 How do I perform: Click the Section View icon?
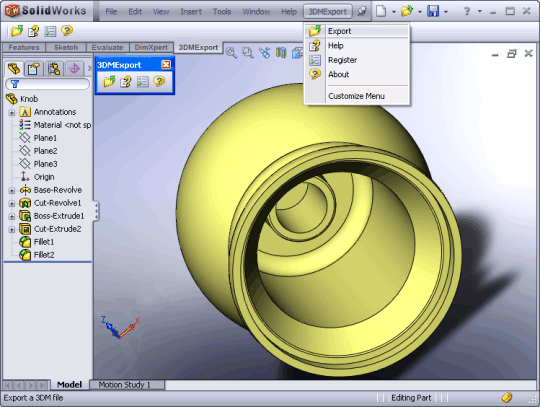point(281,53)
